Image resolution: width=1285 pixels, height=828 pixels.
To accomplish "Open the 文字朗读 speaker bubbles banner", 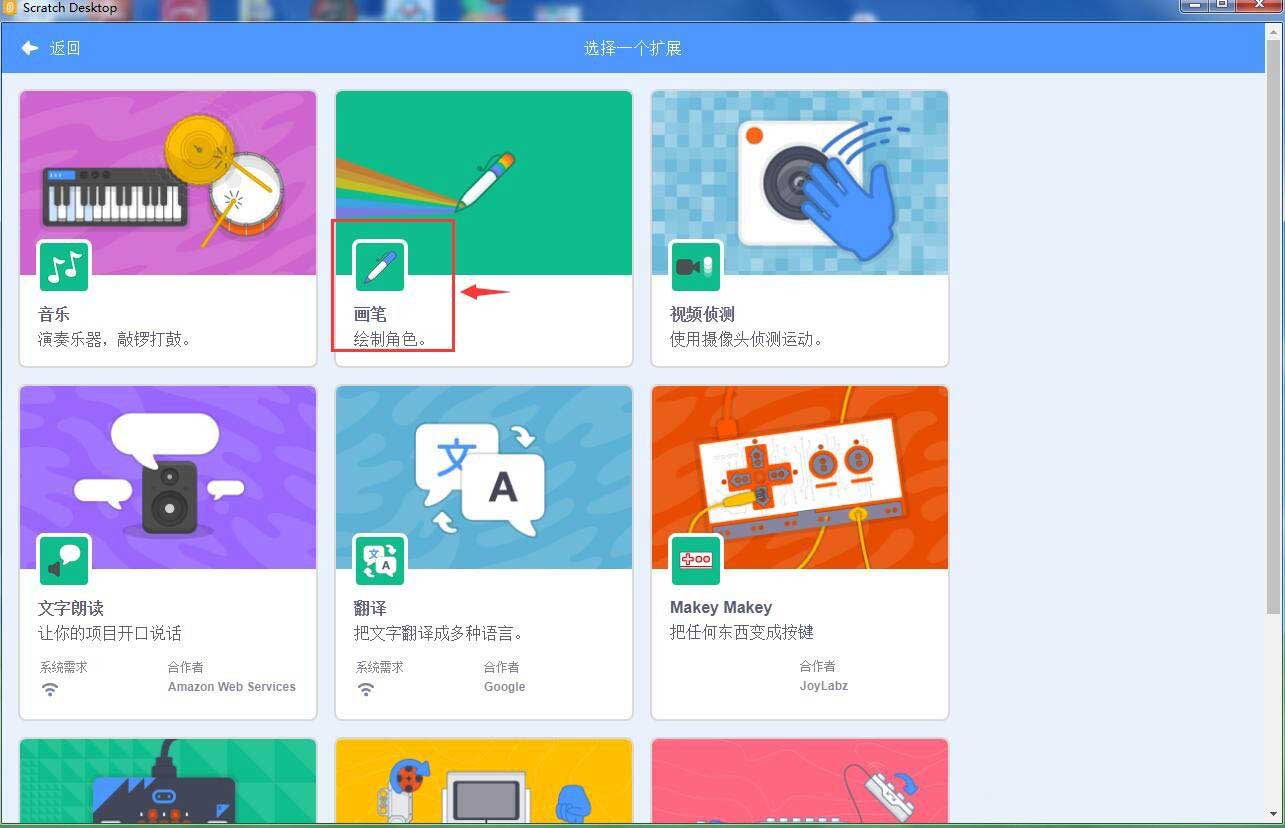I will (x=168, y=477).
